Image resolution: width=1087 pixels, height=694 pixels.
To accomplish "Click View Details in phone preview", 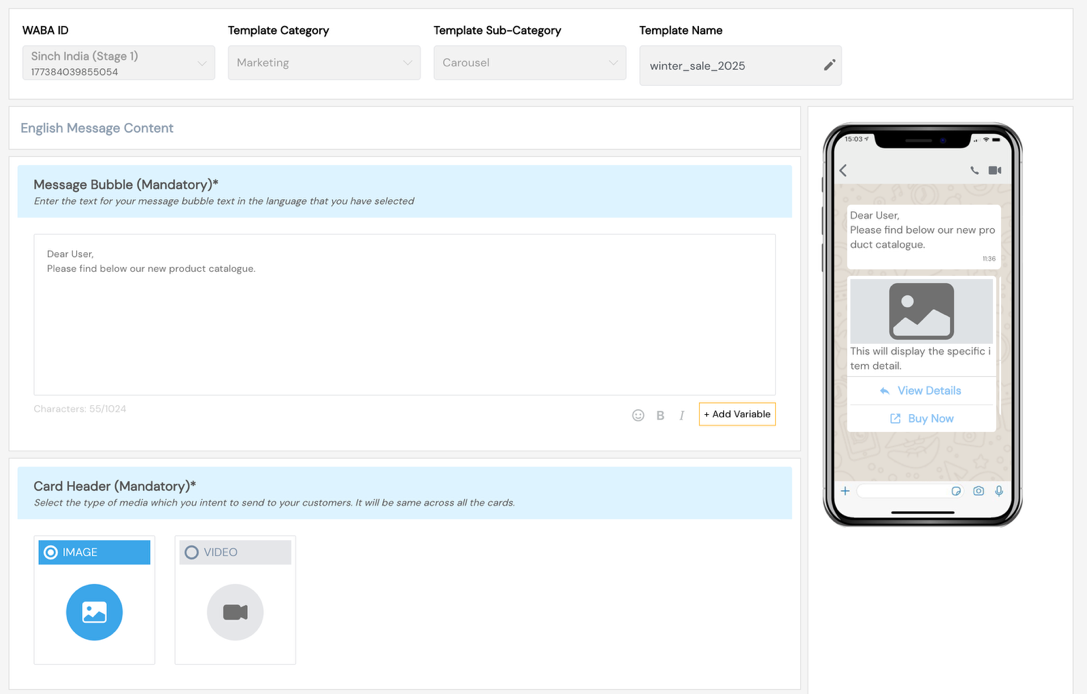I will [x=921, y=391].
